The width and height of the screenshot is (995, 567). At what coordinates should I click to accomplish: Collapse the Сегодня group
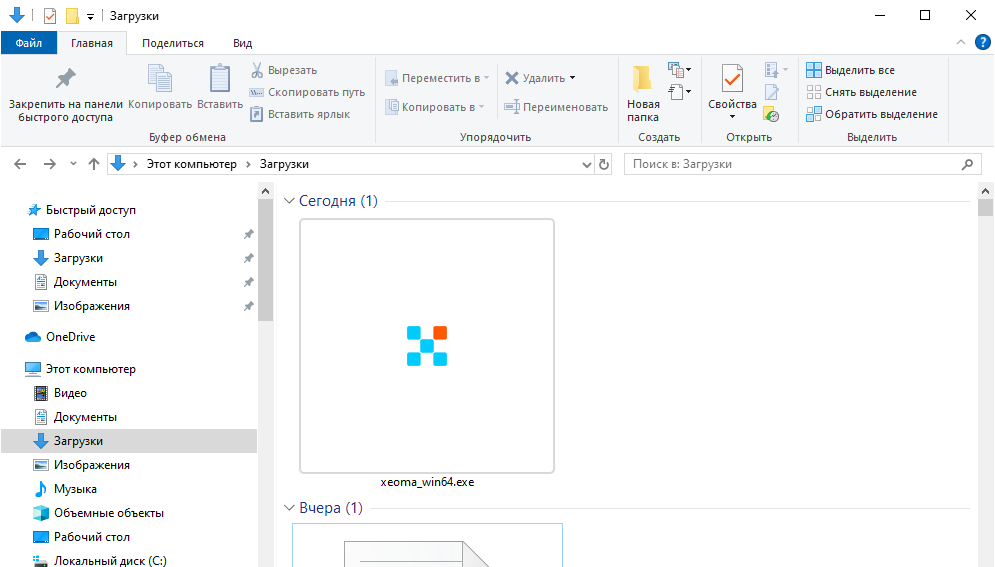pos(289,201)
